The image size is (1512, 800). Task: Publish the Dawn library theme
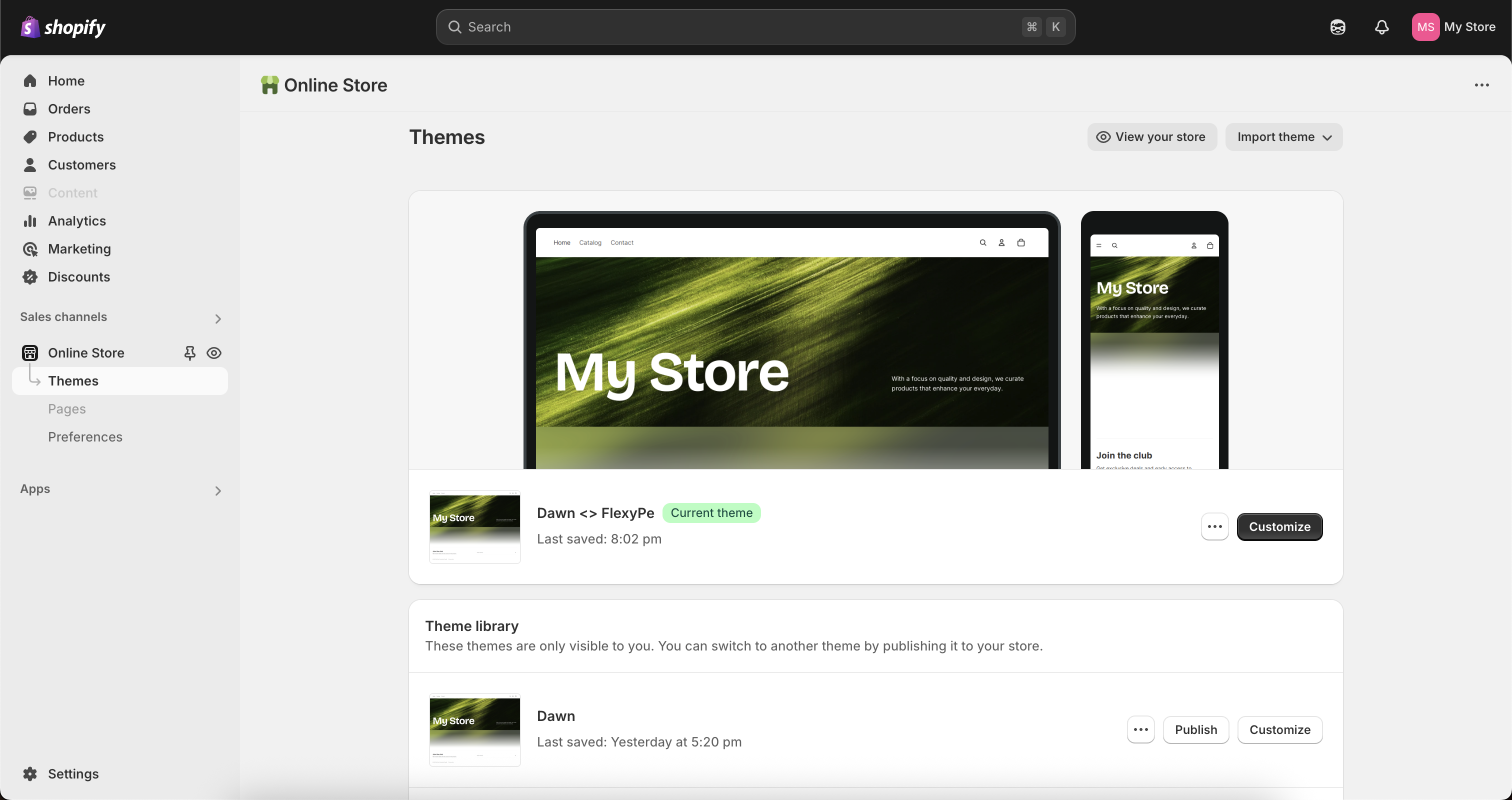tap(1195, 729)
